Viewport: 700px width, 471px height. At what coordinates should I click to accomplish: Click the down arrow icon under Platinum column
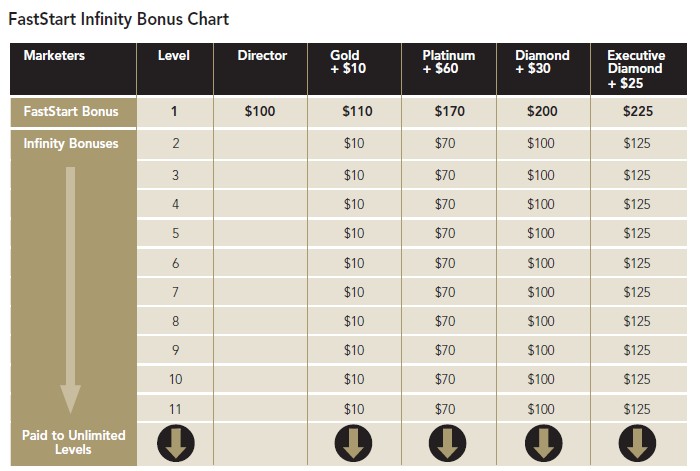[x=447, y=443]
